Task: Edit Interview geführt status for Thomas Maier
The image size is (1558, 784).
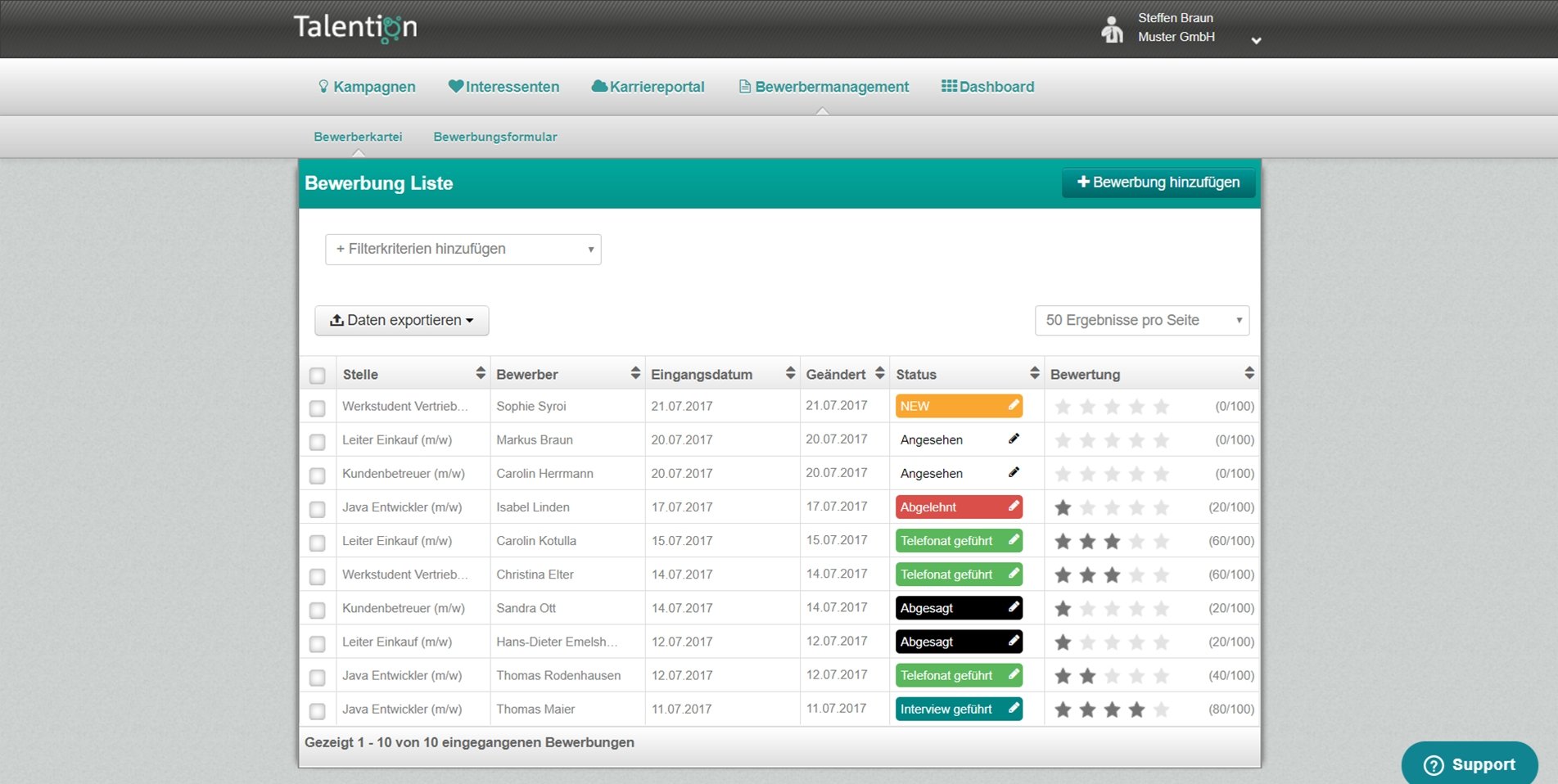Action: click(x=1014, y=708)
